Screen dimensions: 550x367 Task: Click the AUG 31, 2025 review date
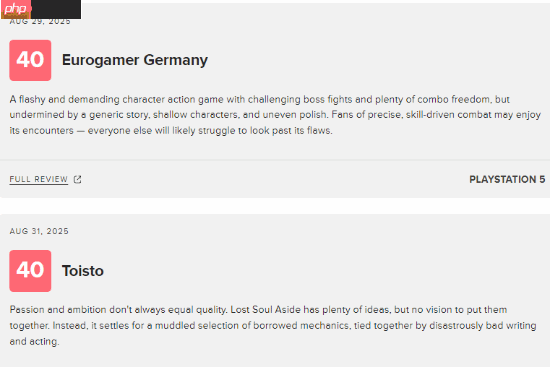pos(39,231)
